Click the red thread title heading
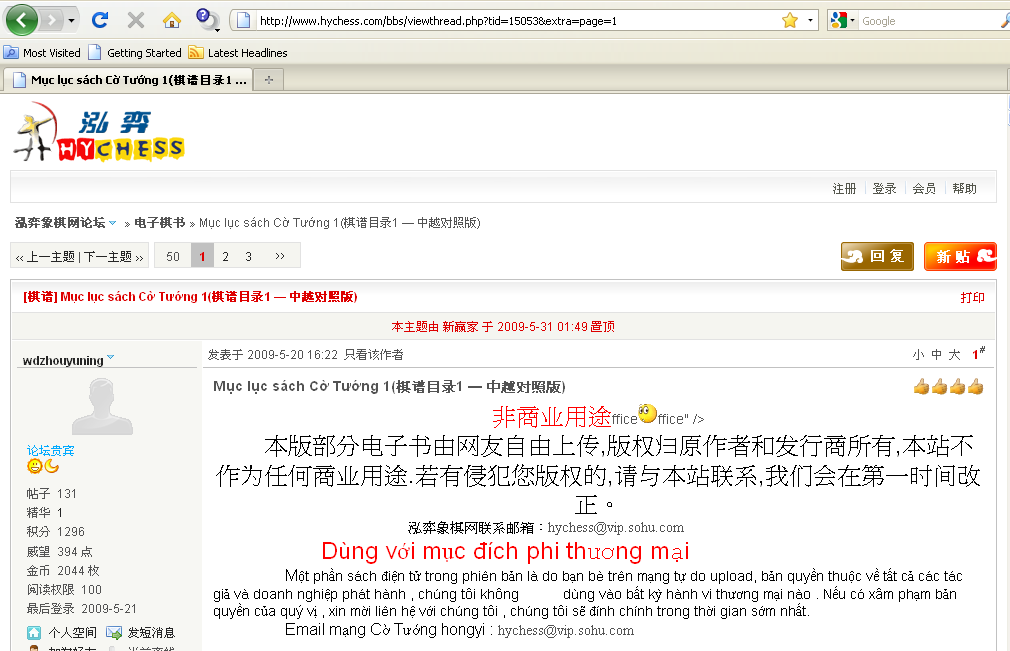The image size is (1010, 651). point(190,297)
